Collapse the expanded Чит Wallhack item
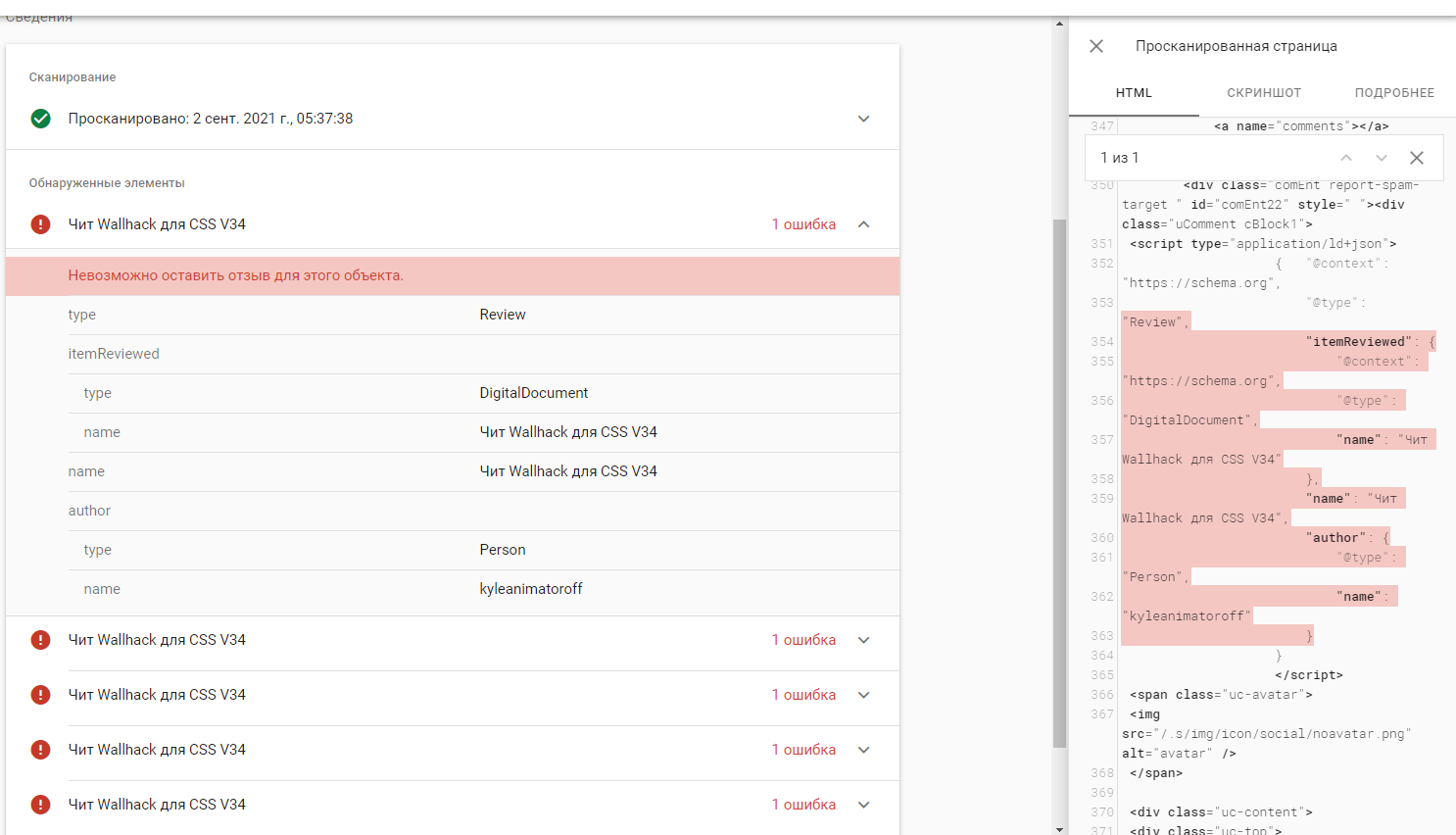 (863, 224)
